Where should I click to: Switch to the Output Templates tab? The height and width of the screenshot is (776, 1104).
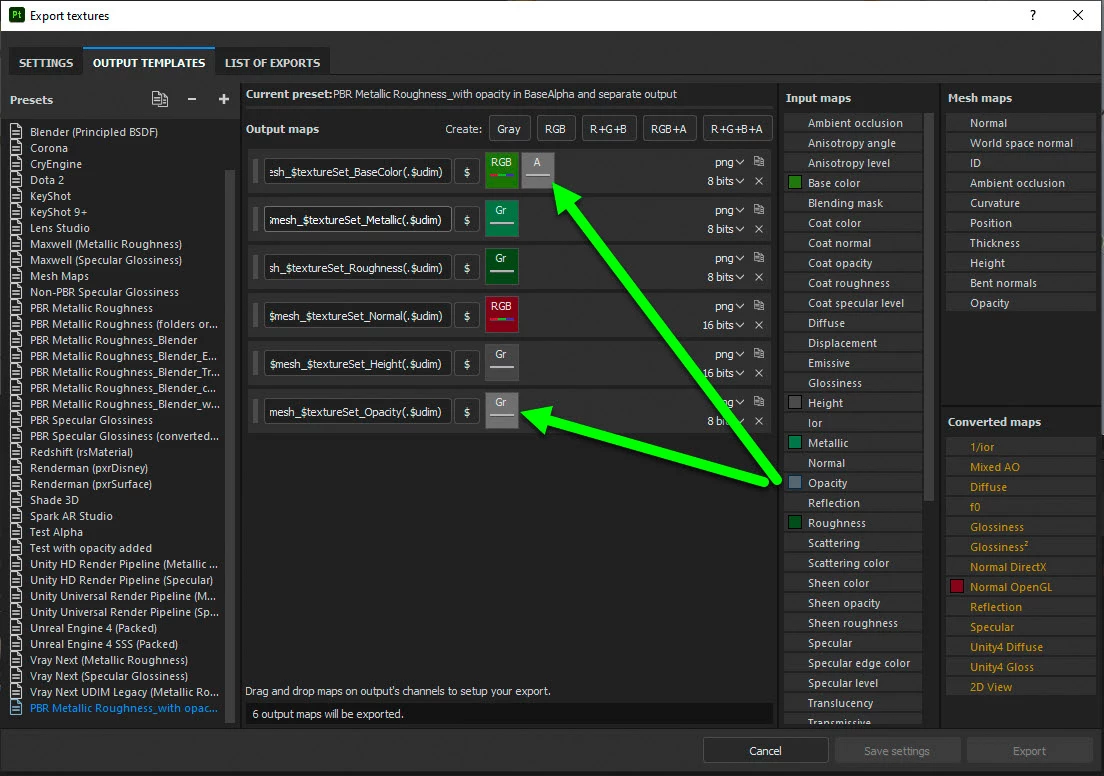(x=149, y=63)
